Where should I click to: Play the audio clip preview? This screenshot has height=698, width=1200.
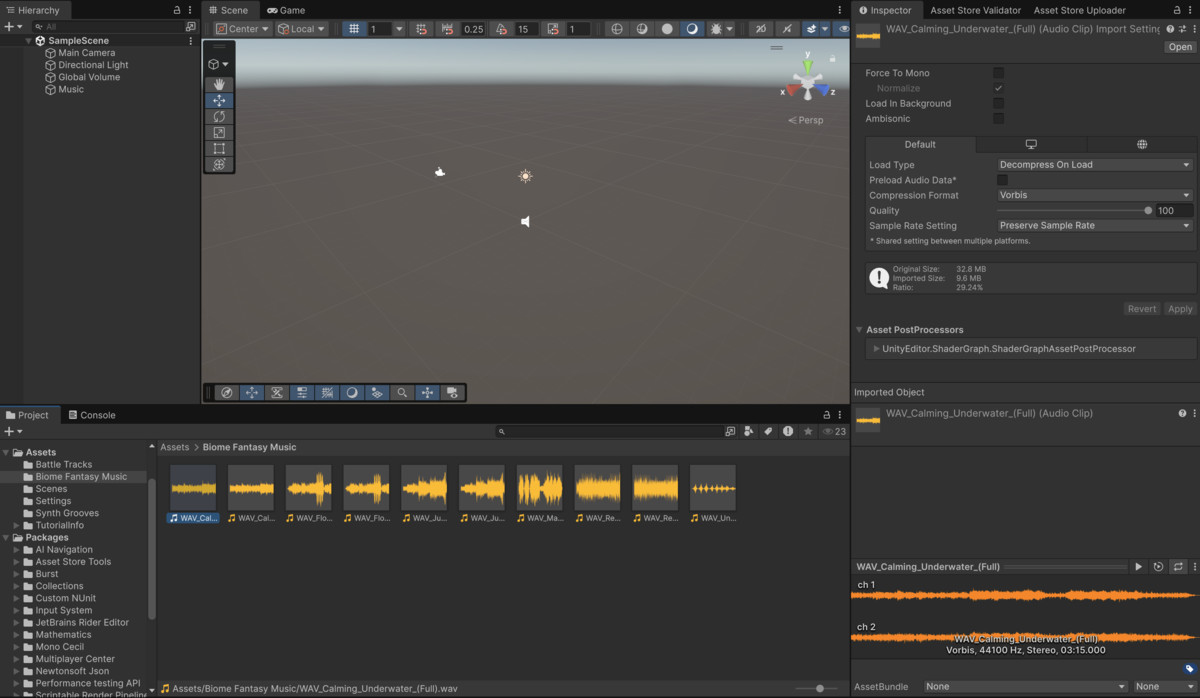click(x=1138, y=567)
